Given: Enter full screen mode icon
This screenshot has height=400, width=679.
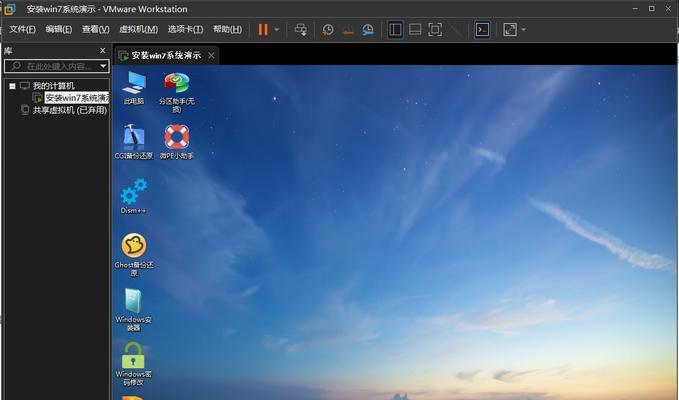Looking at the screenshot, I should (x=435, y=29).
